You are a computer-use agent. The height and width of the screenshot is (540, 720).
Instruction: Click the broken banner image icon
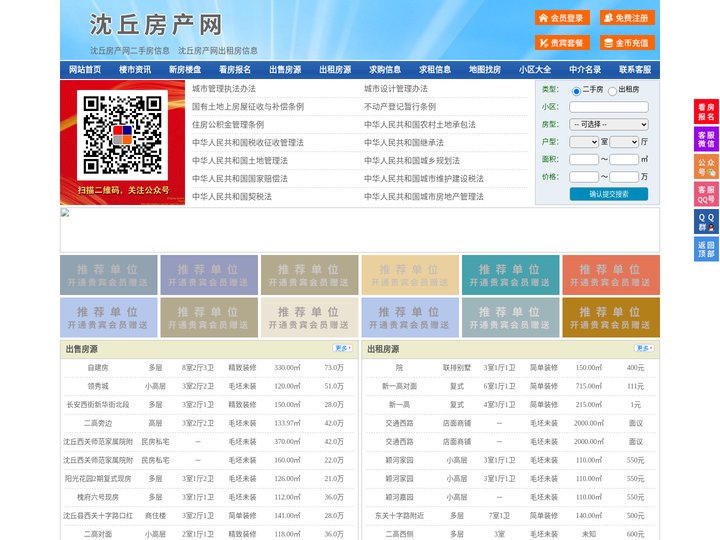65,213
